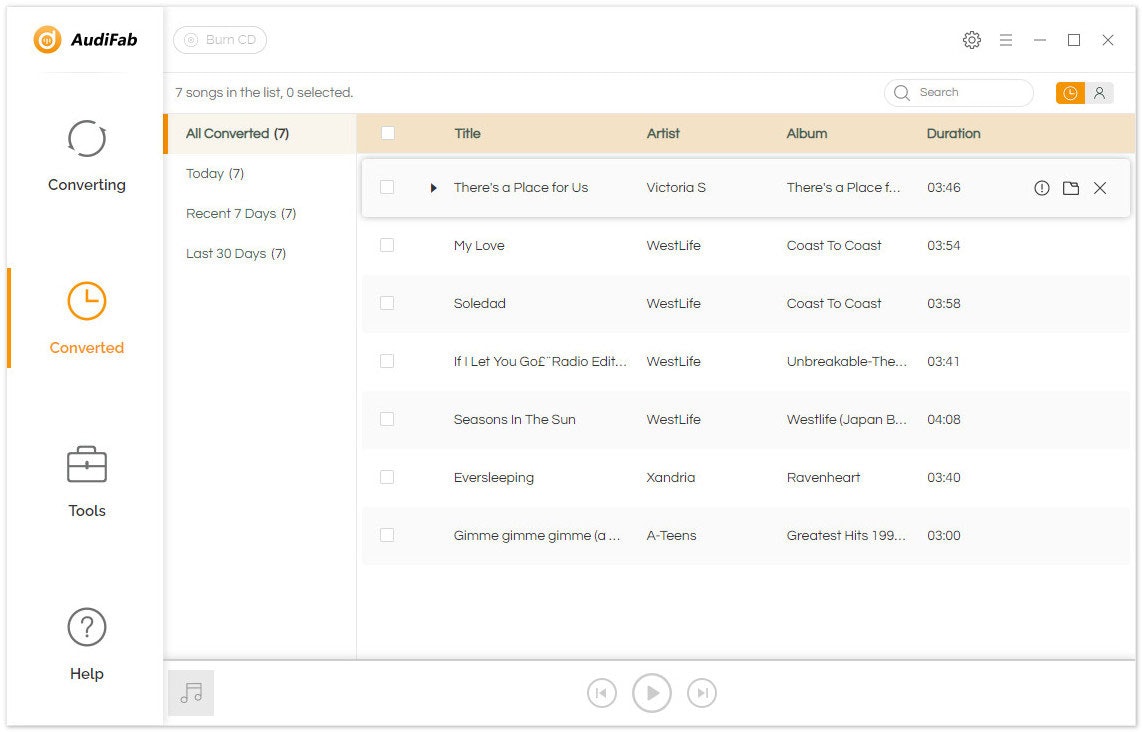
Task: Select the Soledad song title
Action: (479, 303)
